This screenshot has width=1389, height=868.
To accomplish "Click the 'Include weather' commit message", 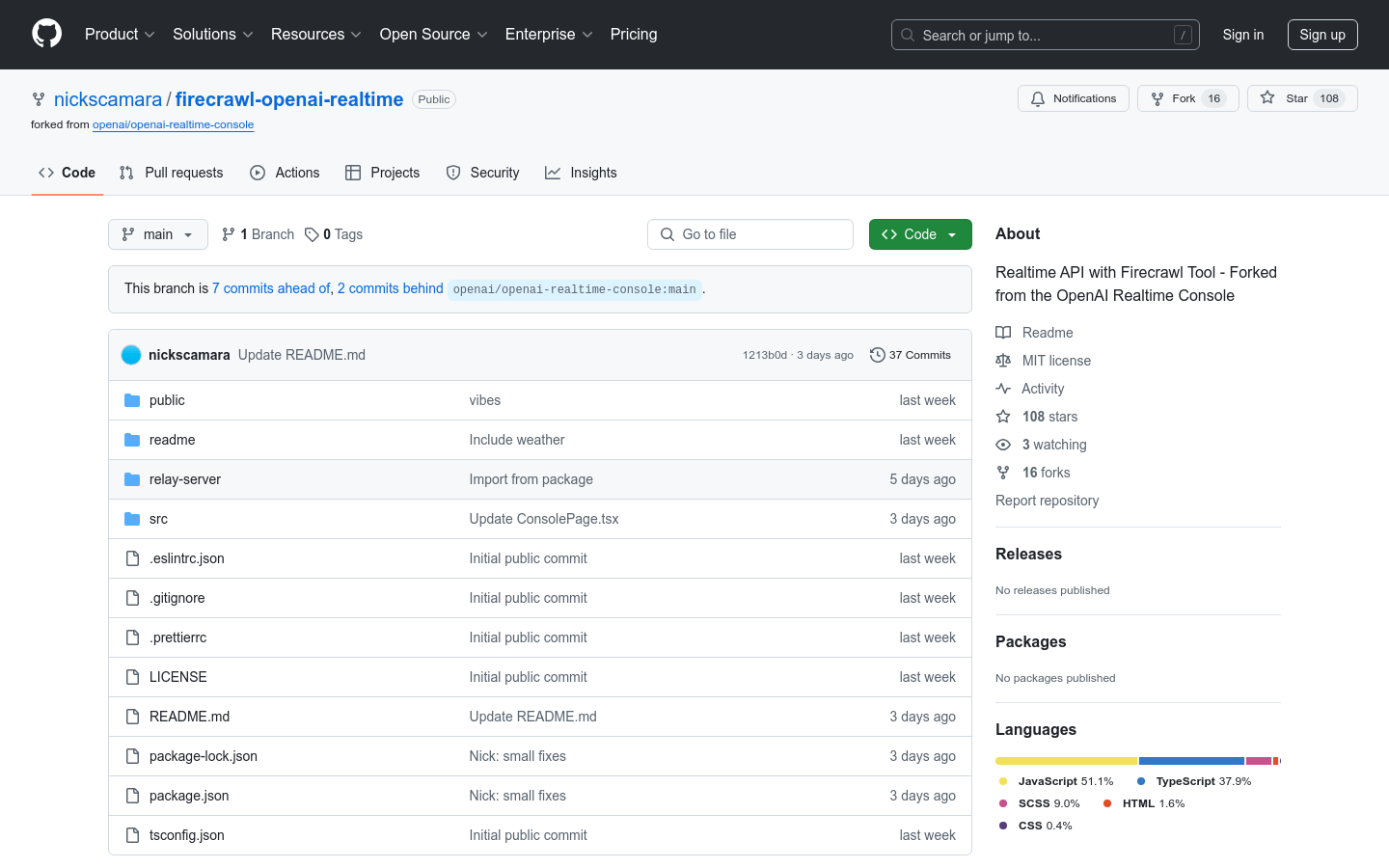I will pyautogui.click(x=517, y=440).
